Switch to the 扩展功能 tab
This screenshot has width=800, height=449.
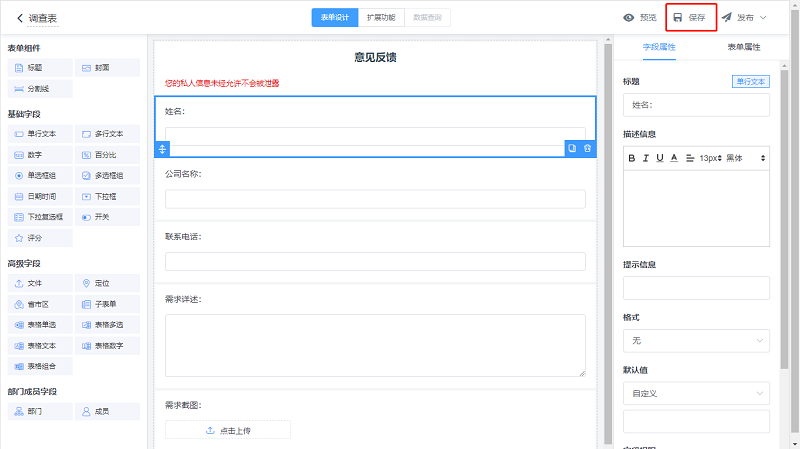pyautogui.click(x=380, y=17)
